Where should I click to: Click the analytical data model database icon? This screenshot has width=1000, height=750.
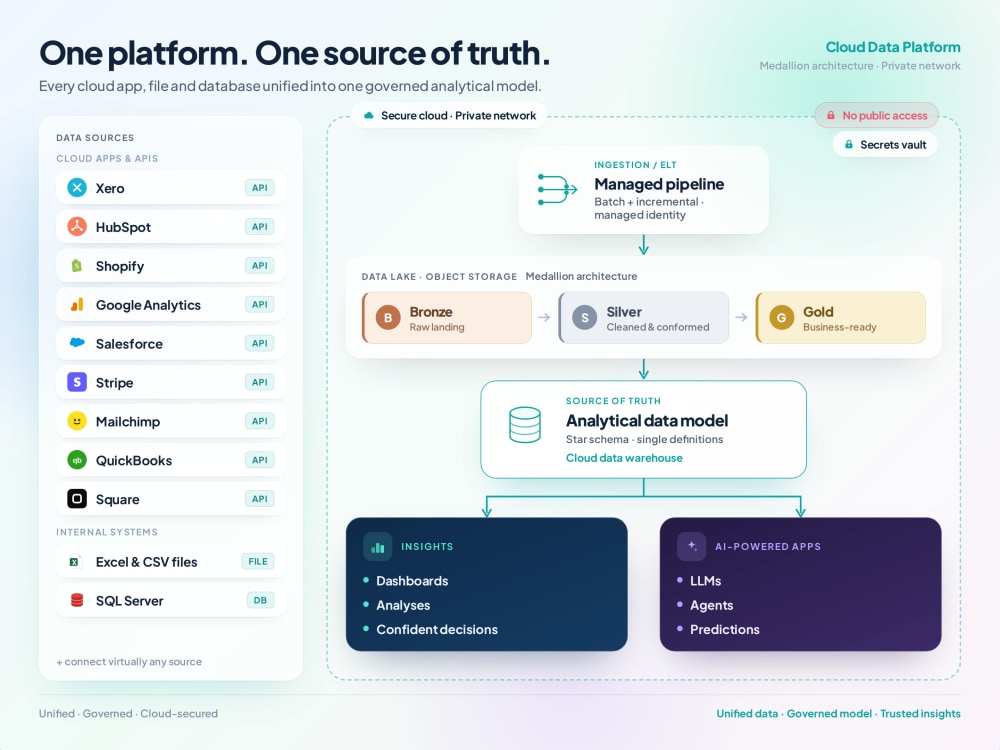[525, 425]
